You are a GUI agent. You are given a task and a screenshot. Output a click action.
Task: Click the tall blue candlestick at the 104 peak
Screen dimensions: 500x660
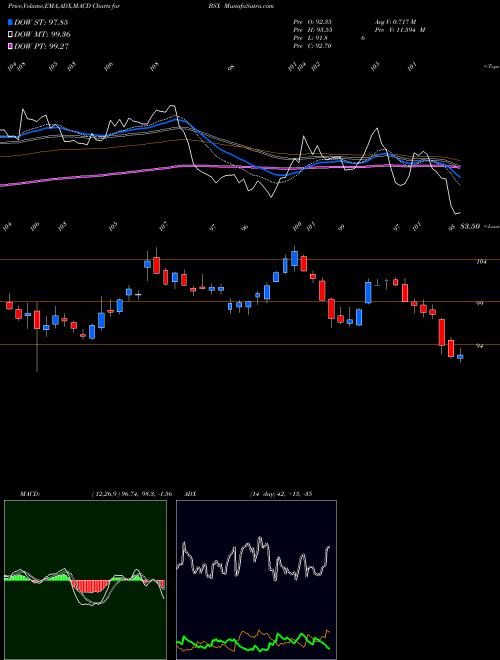[295, 258]
